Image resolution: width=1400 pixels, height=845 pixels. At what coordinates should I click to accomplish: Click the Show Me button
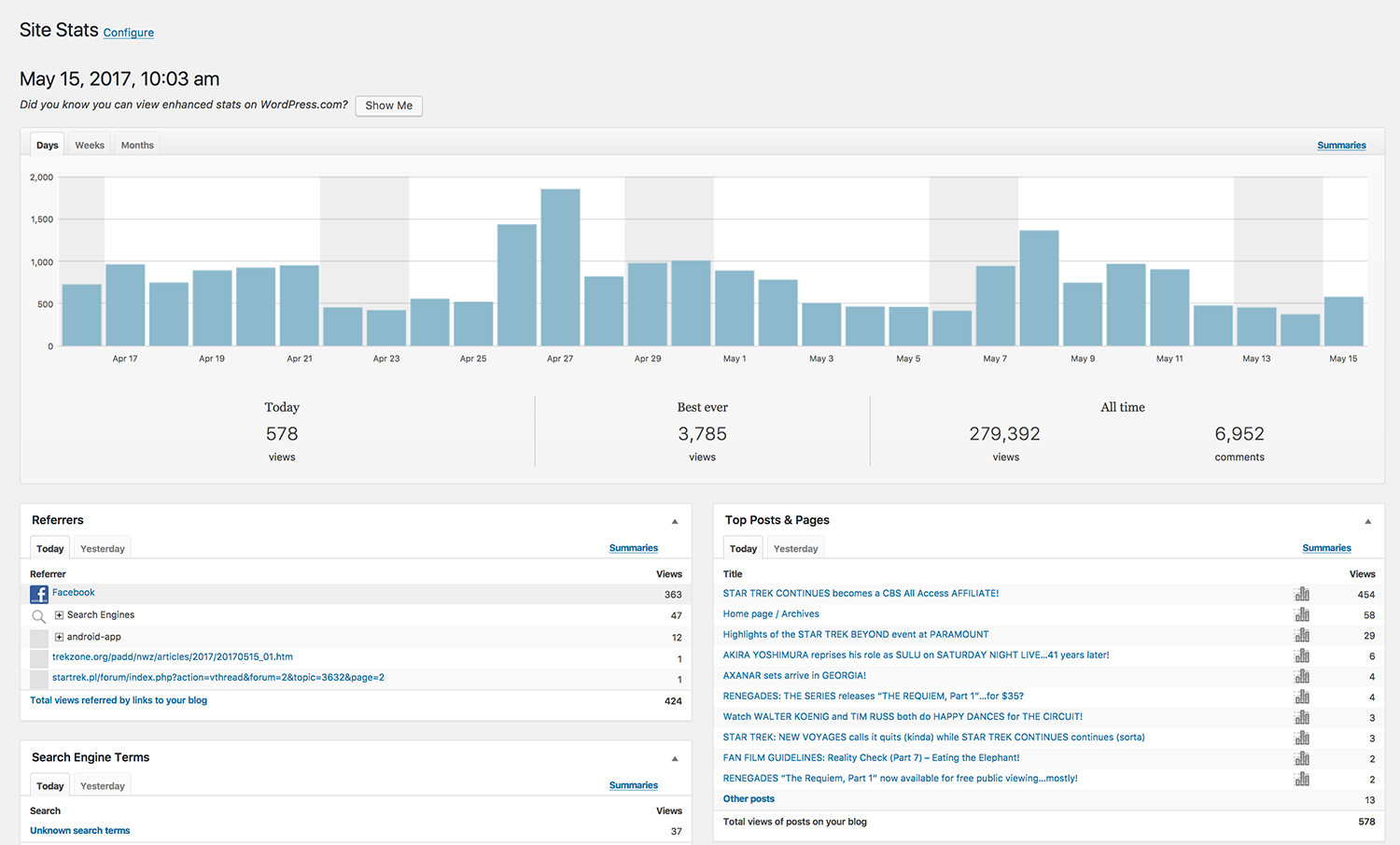point(389,106)
